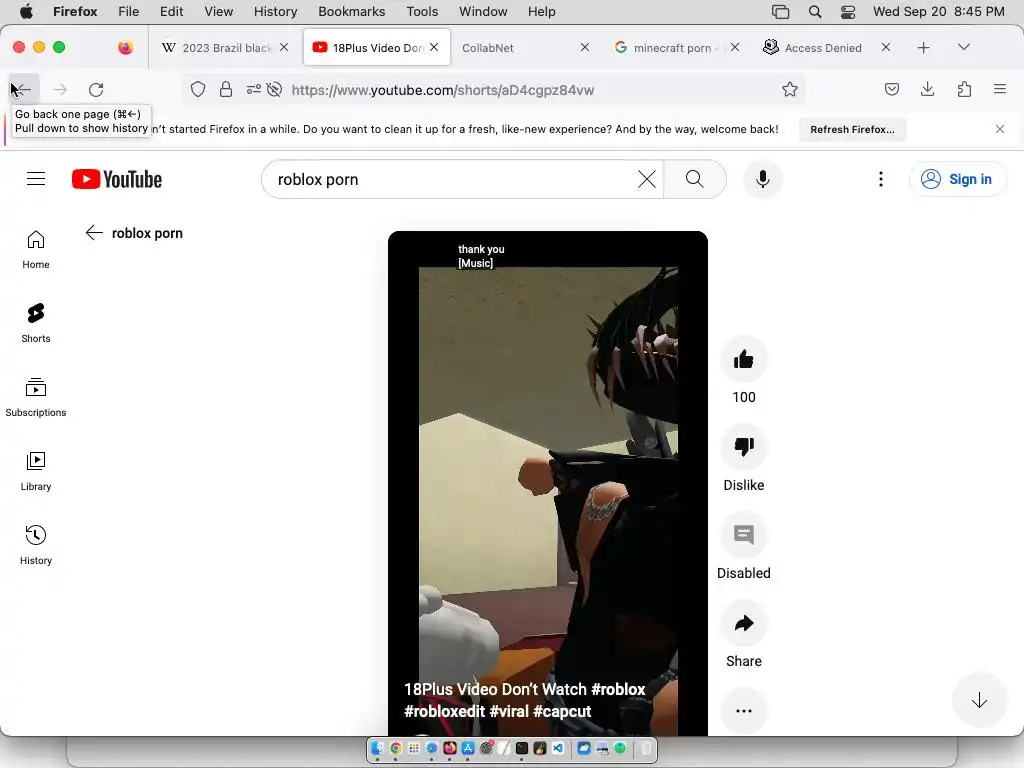Image resolution: width=1024 pixels, height=768 pixels.
Task: Go to Home in the YouTube sidebar
Action: [x=36, y=249]
